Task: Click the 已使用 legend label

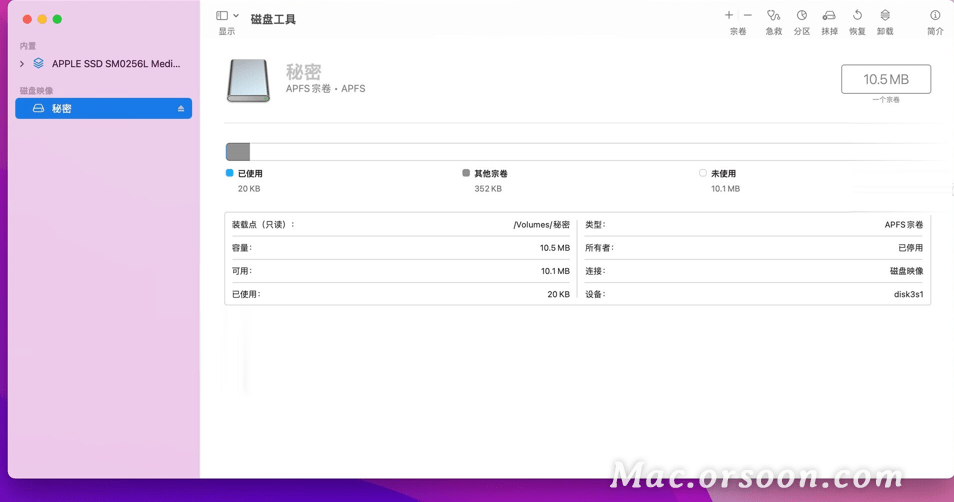Action: (250, 173)
